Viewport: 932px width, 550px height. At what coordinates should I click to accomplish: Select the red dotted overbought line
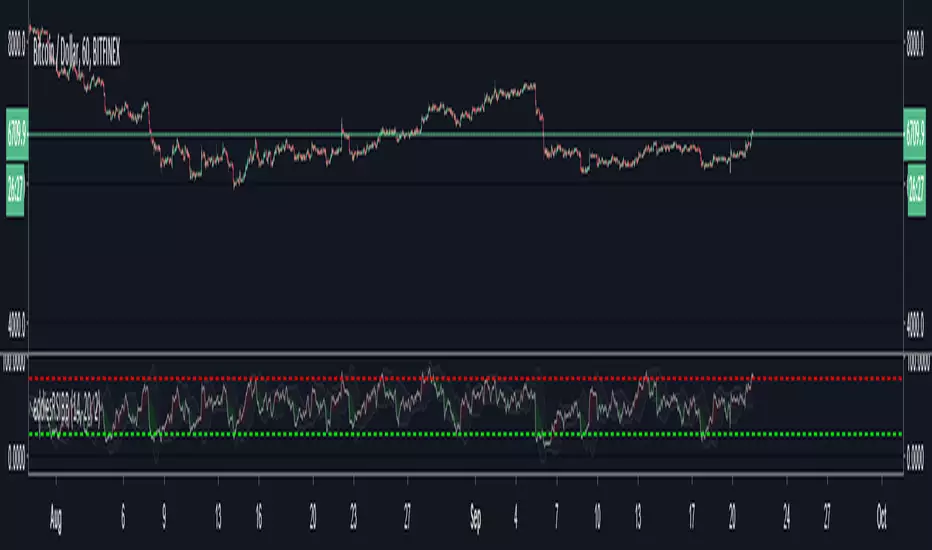466,378
